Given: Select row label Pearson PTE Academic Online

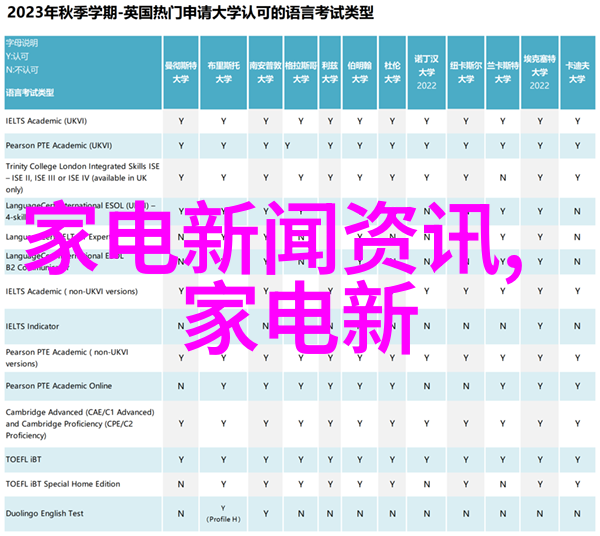Looking at the screenshot, I should (59, 386).
